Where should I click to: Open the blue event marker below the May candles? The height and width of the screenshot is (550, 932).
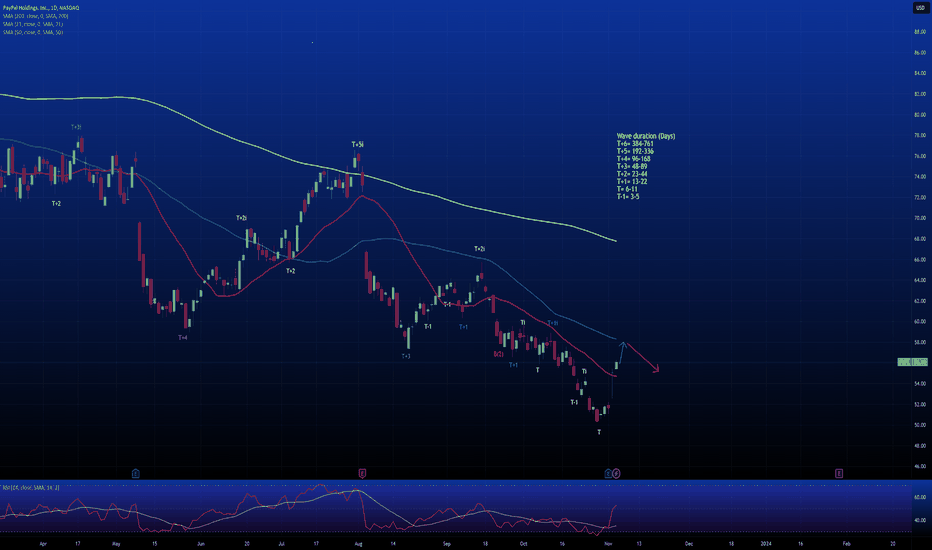136,473
